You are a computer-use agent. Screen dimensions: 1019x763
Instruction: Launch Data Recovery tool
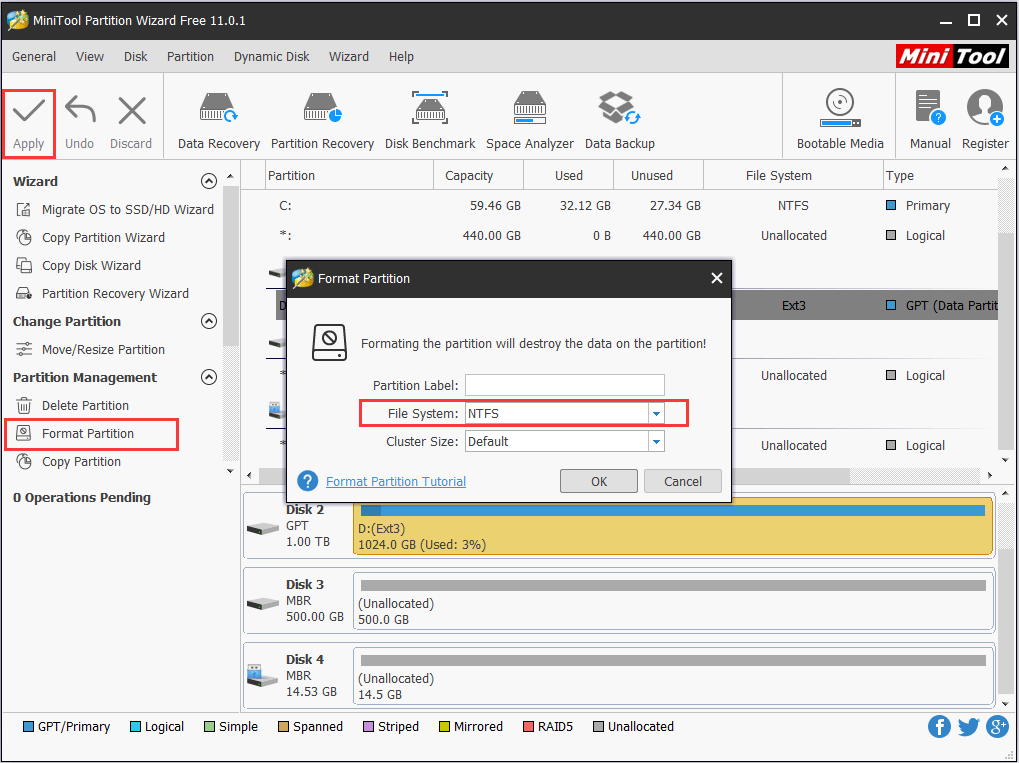pyautogui.click(x=218, y=121)
